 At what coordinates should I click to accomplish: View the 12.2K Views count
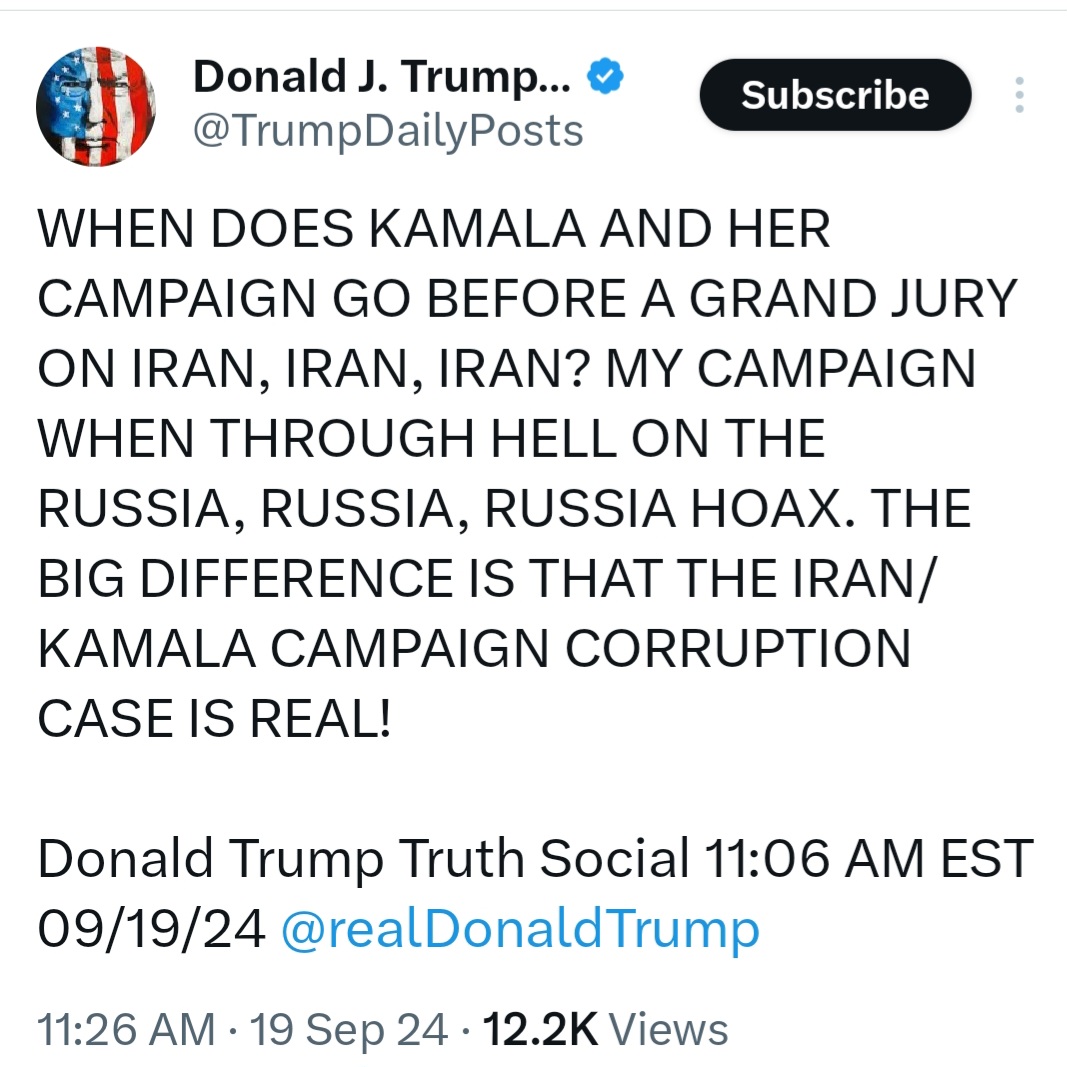[605, 1029]
